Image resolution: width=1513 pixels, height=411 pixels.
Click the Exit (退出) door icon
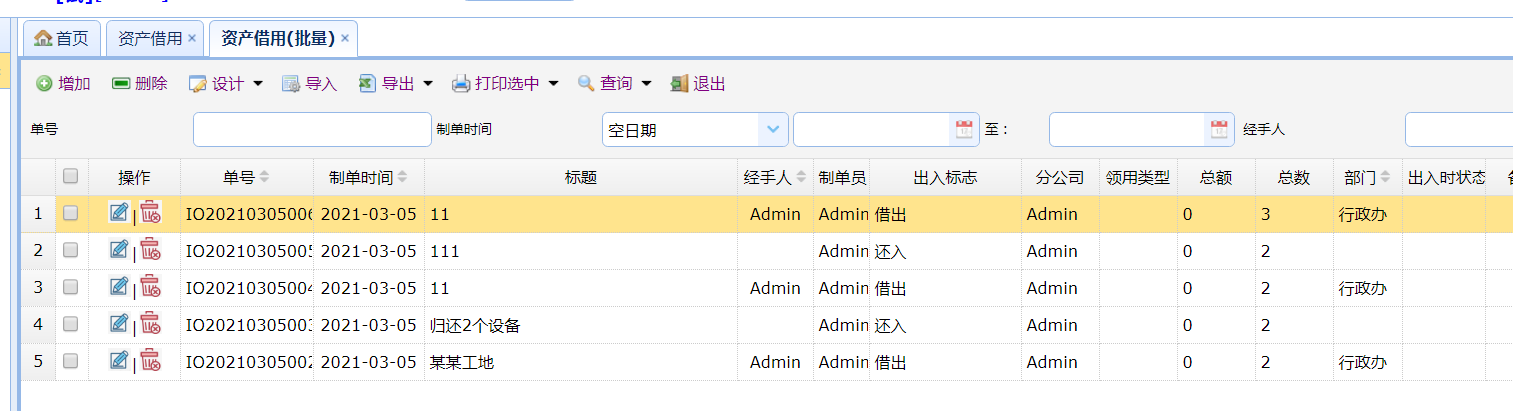pyautogui.click(x=680, y=84)
